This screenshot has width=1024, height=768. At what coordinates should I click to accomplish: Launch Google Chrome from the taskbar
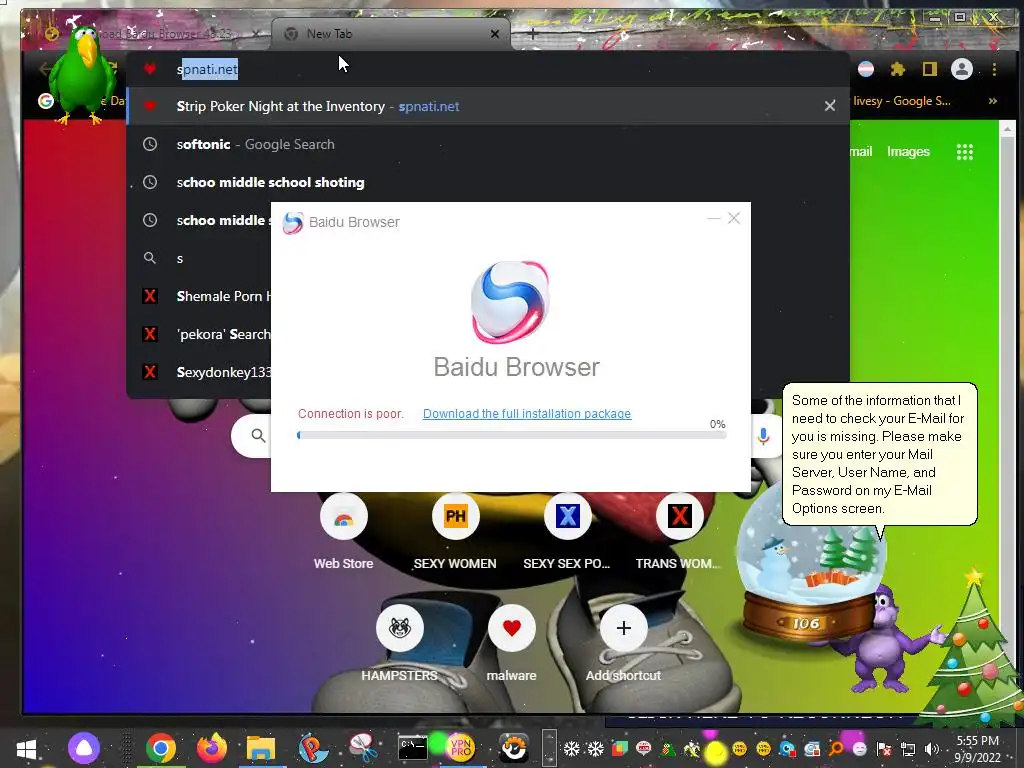coord(161,748)
